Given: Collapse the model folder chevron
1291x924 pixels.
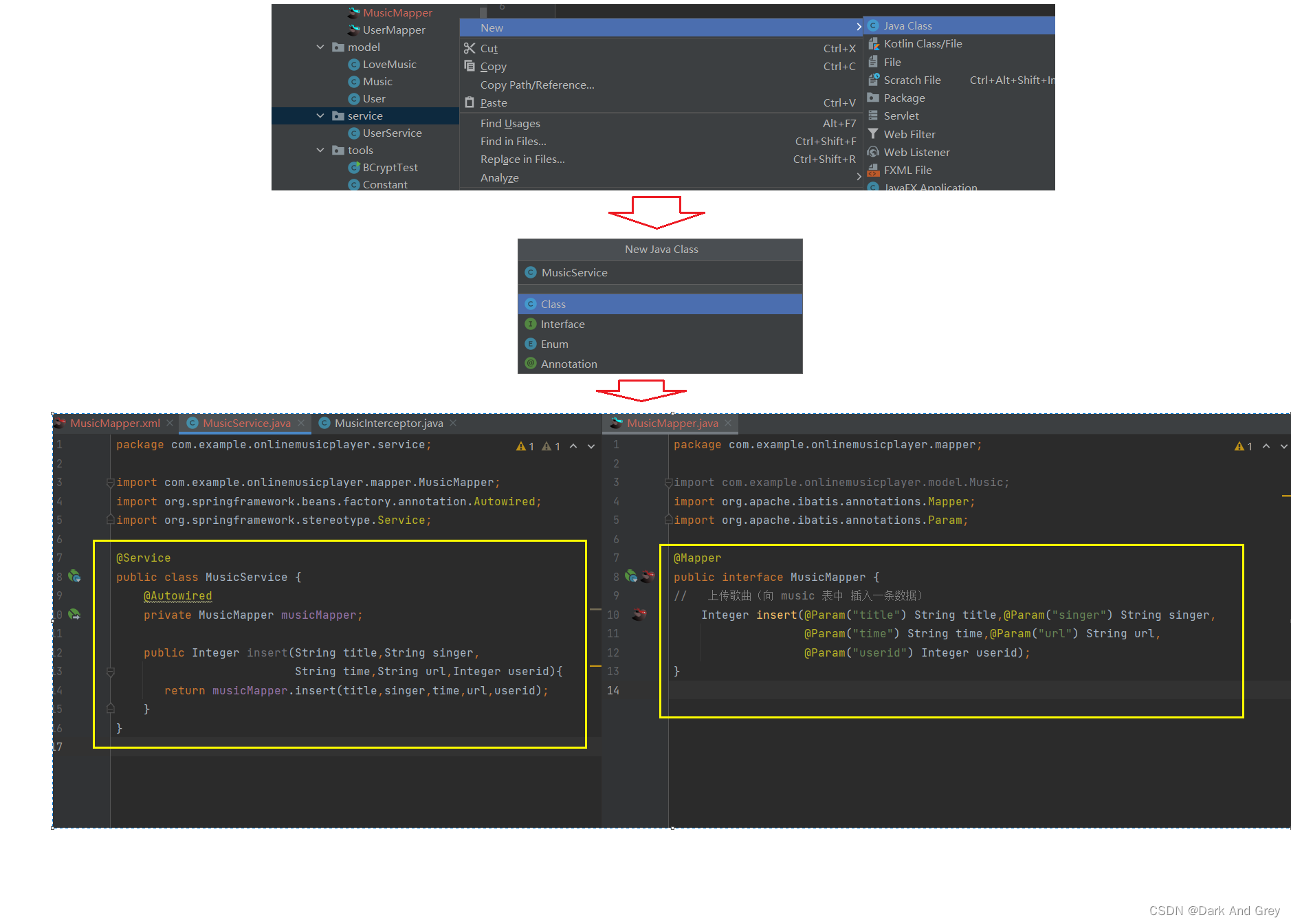Looking at the screenshot, I should tap(320, 47).
